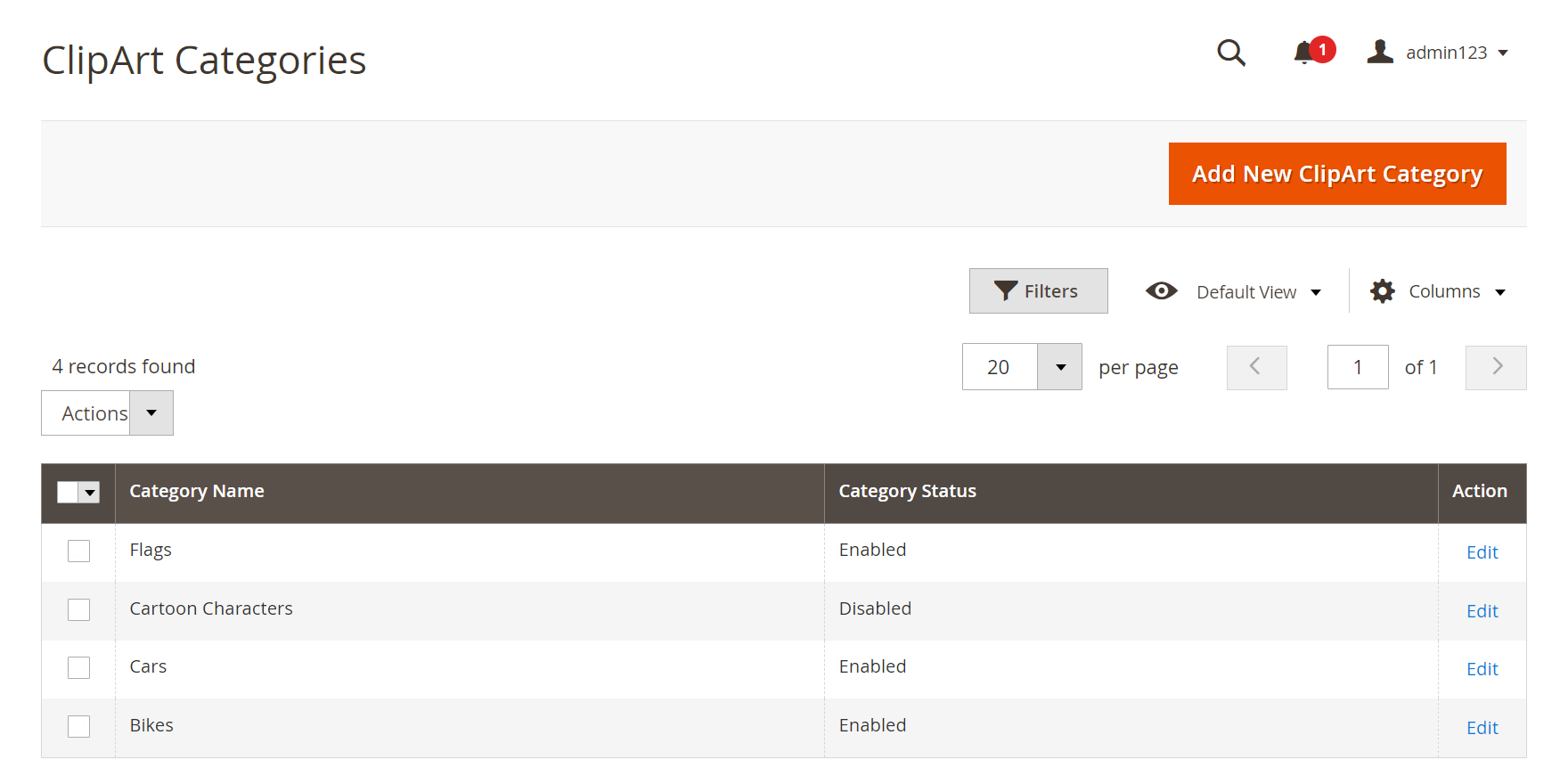This screenshot has height=784, width=1560.
Task: Sort by Category Status column header
Action: click(907, 491)
